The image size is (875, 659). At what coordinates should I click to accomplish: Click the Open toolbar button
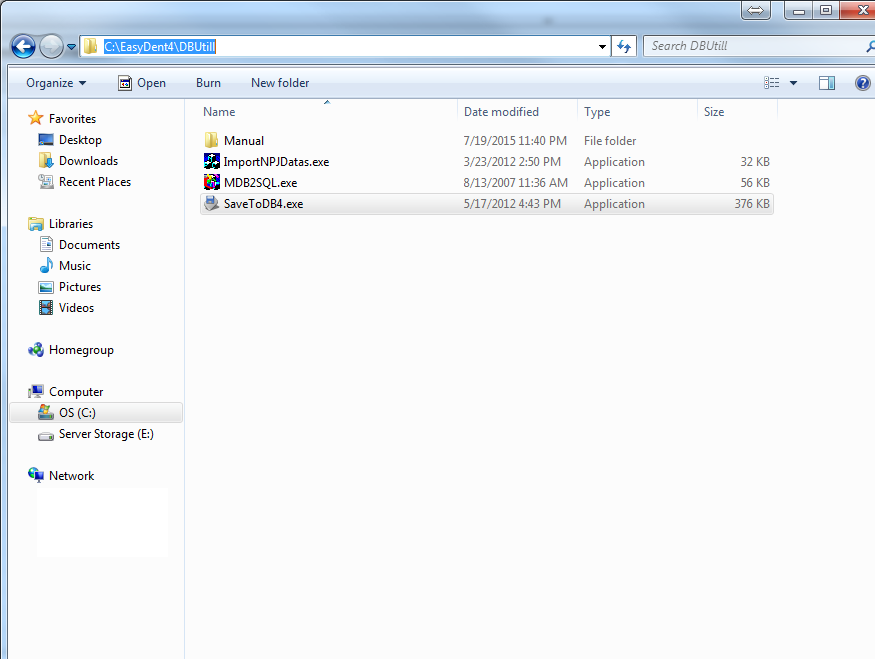142,83
